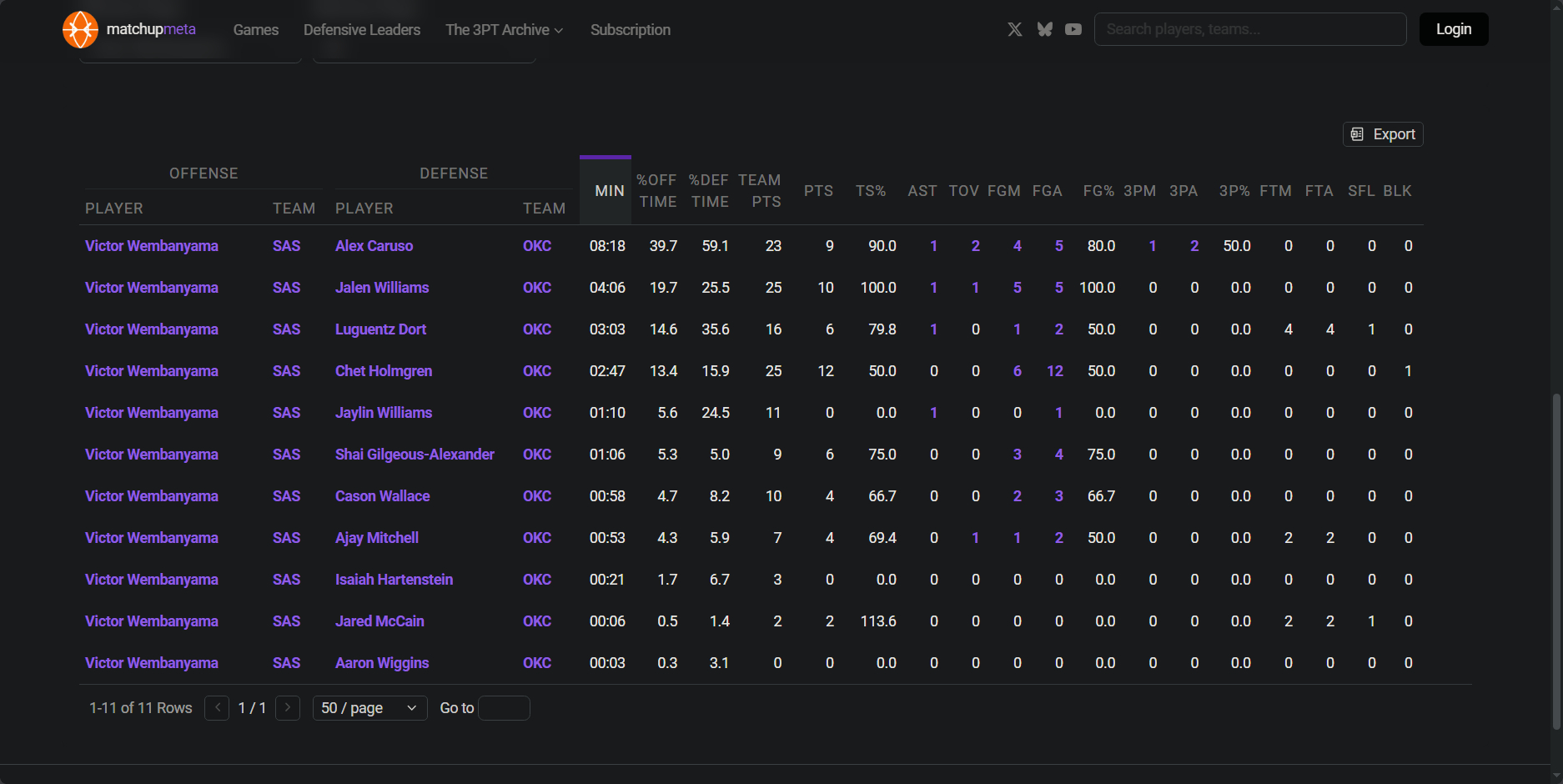Sort by FTM column header
Screen dimensions: 1563x784
point(1276,191)
